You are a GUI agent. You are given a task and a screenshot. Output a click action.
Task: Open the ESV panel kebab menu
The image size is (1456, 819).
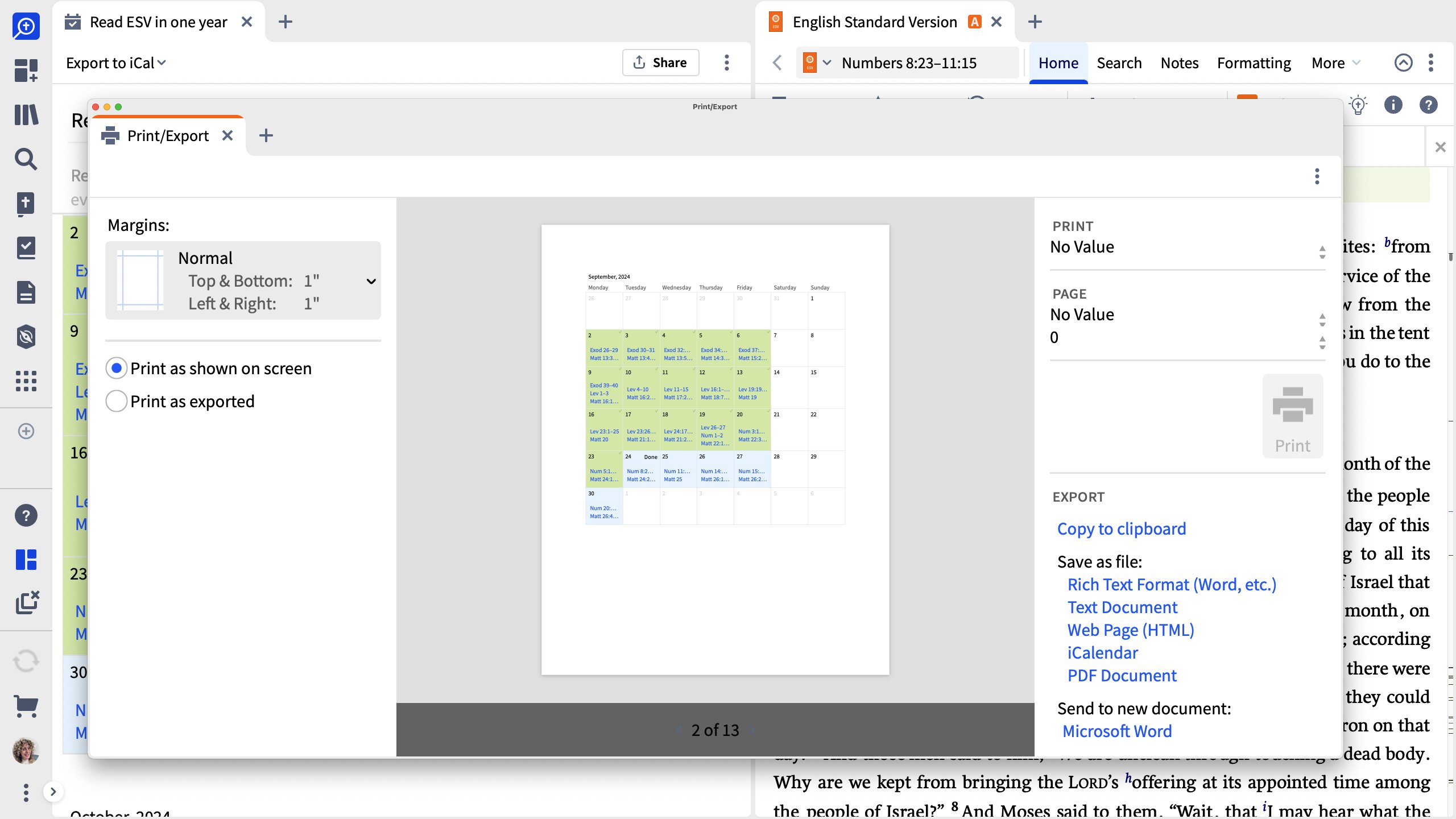pyautogui.click(x=1430, y=63)
